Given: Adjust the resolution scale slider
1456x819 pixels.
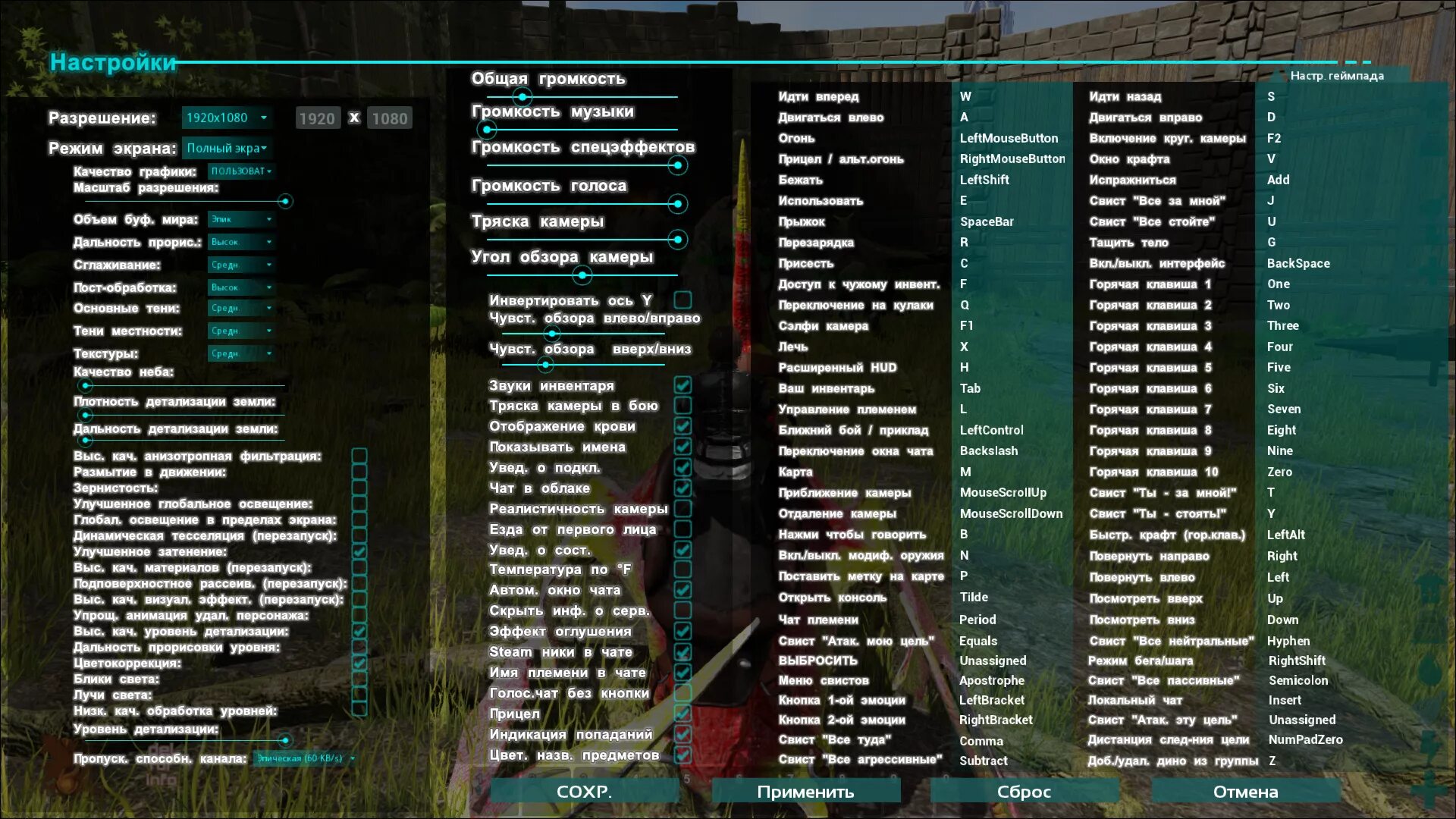Looking at the screenshot, I should pos(186,201).
